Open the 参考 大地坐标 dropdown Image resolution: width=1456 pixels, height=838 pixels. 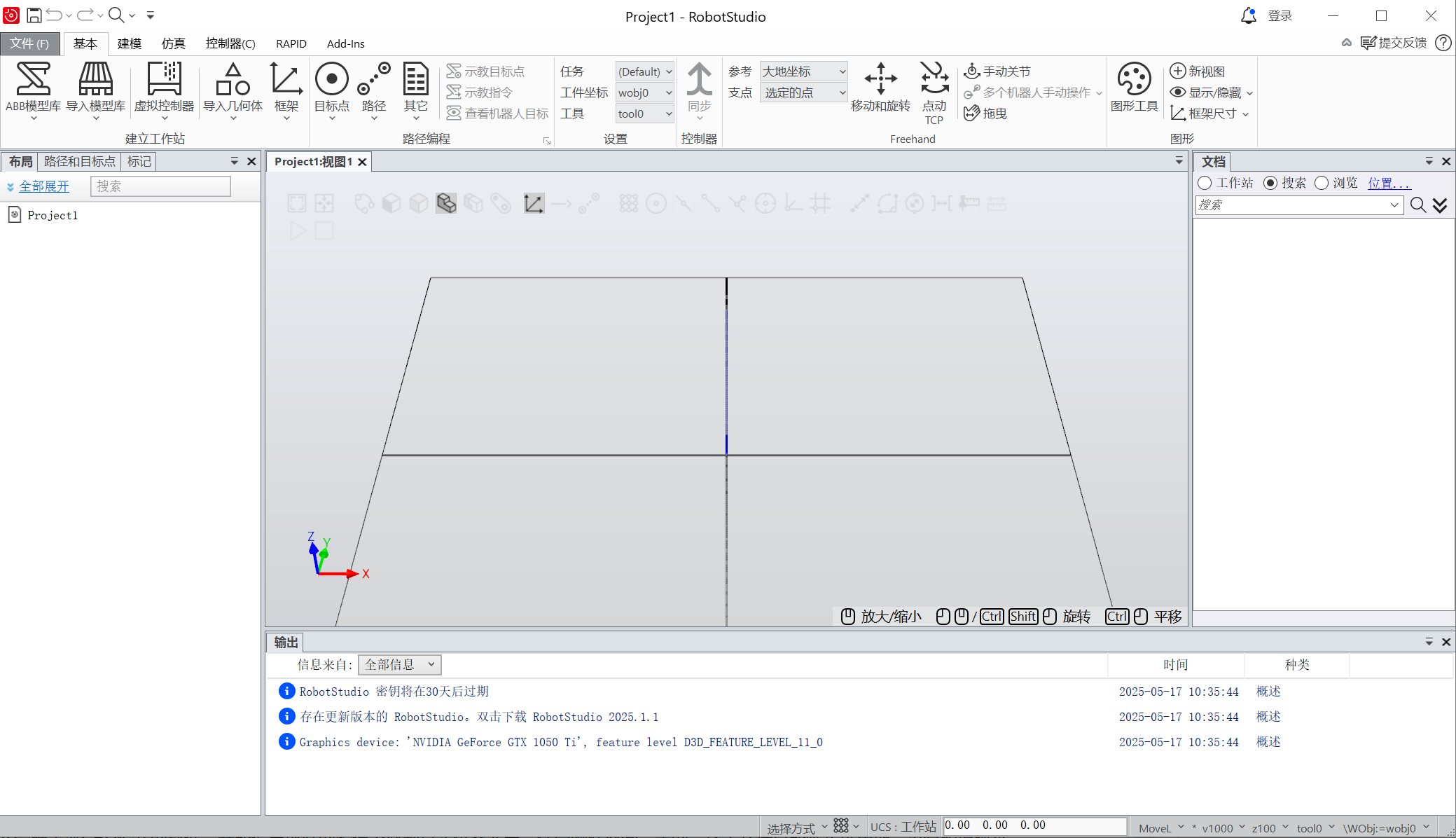coord(804,71)
